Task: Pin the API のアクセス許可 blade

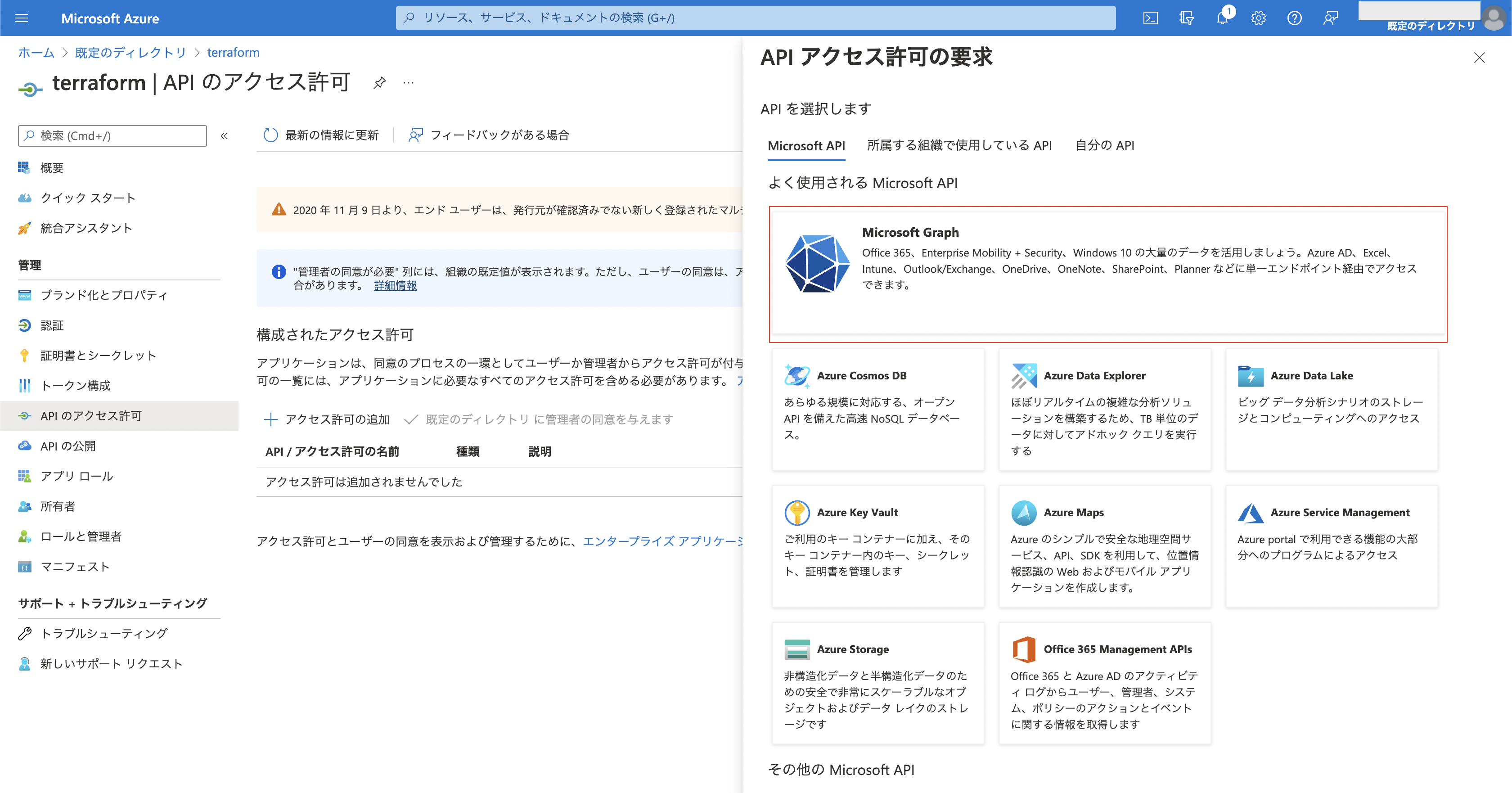Action: 379,83
